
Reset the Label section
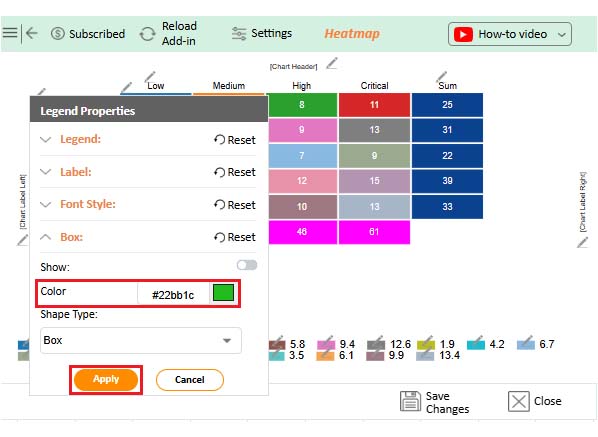click(x=235, y=172)
